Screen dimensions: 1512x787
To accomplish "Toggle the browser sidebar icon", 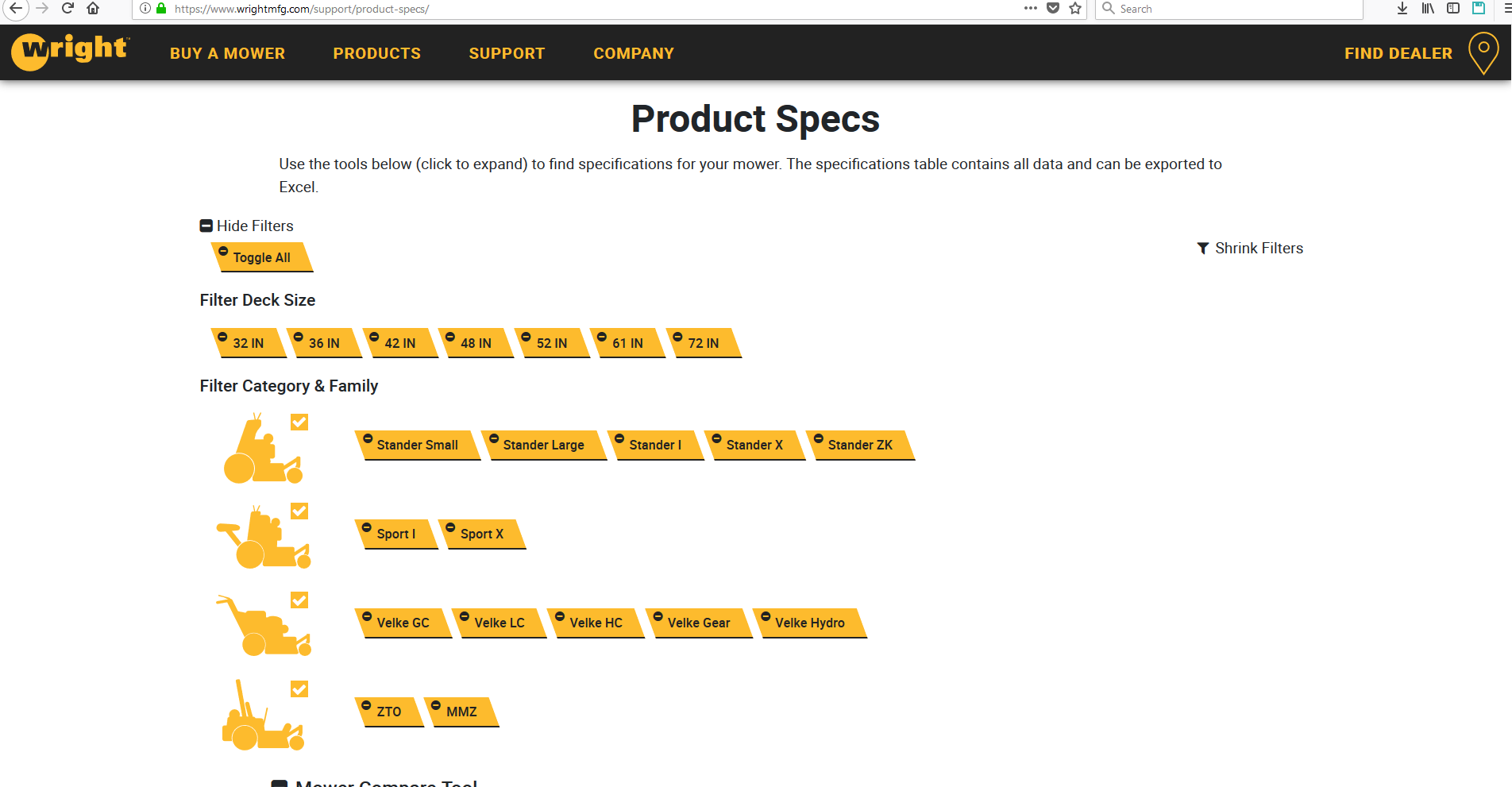I will 1453,8.
